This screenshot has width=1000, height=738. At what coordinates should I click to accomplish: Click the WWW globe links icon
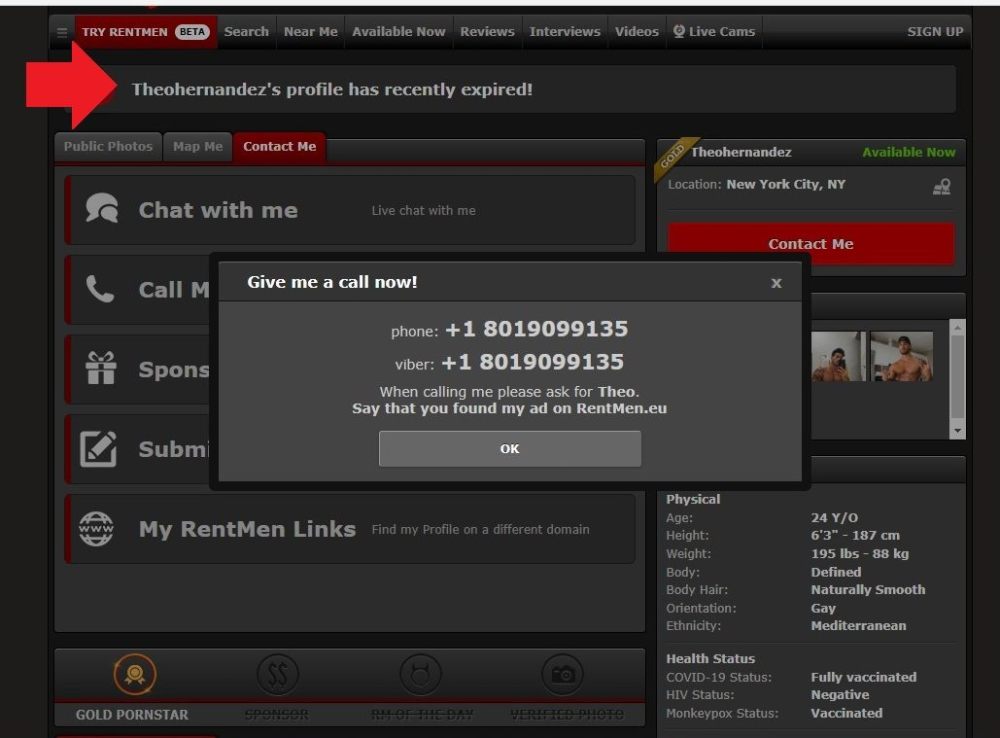click(x=97, y=528)
